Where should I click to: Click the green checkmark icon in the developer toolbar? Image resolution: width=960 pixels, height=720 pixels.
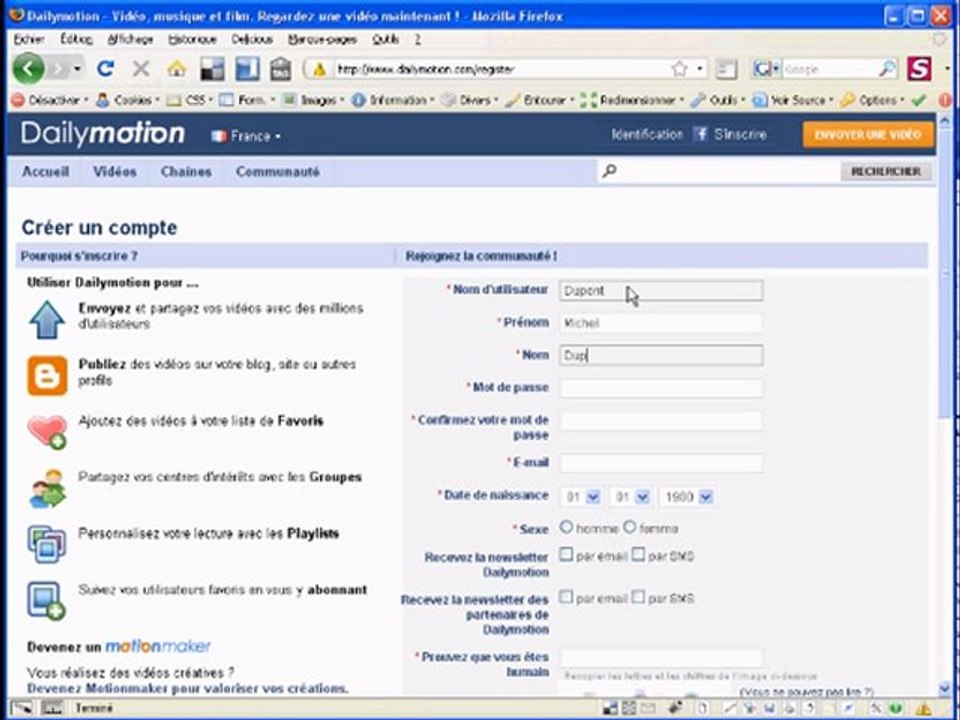coord(918,100)
